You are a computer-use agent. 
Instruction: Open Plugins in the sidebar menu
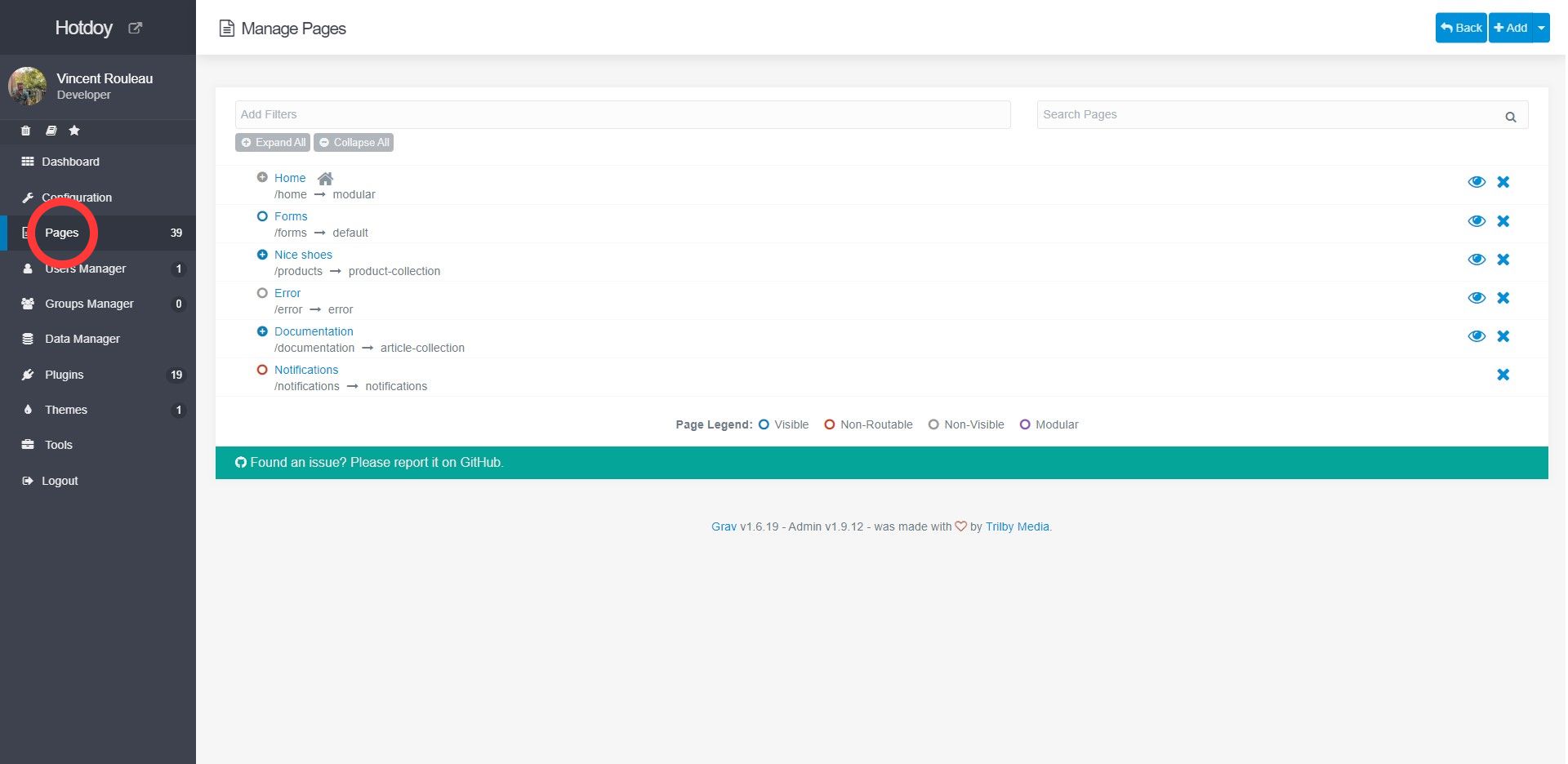(65, 375)
